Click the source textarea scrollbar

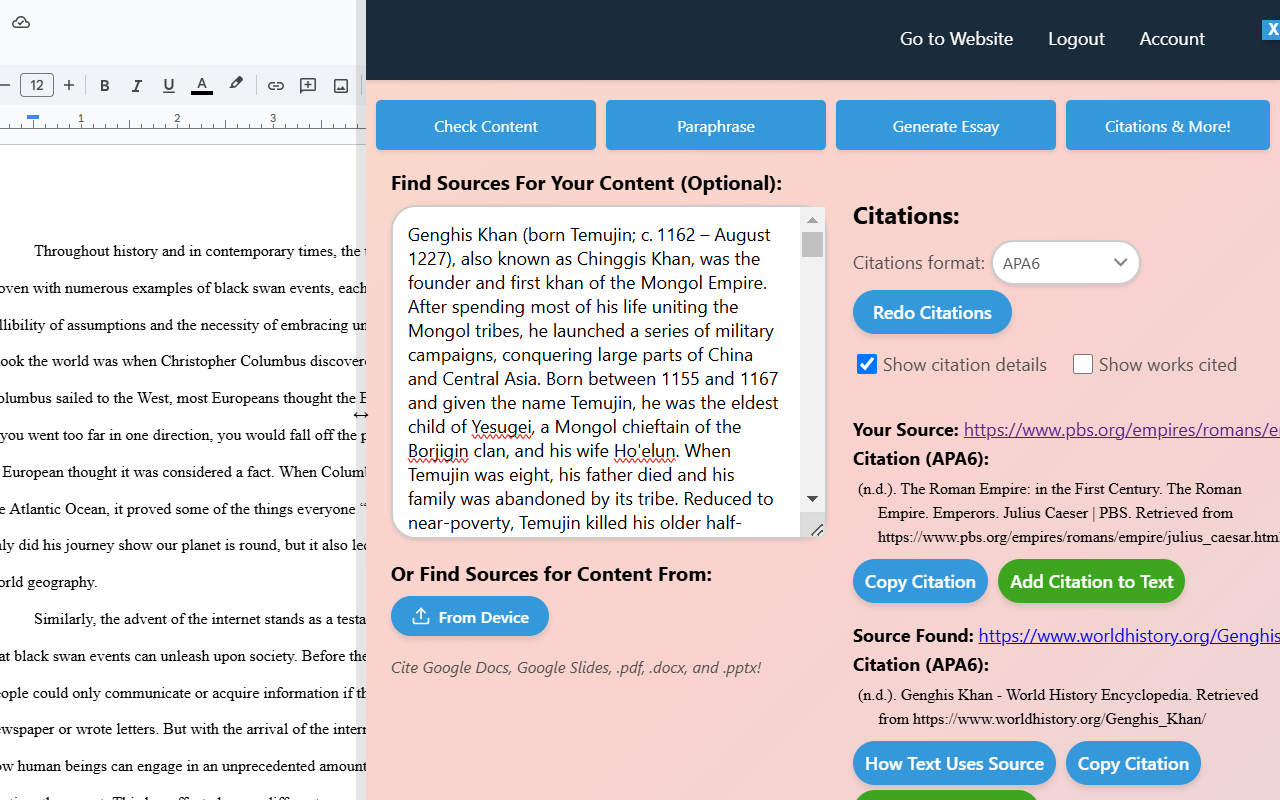(811, 240)
